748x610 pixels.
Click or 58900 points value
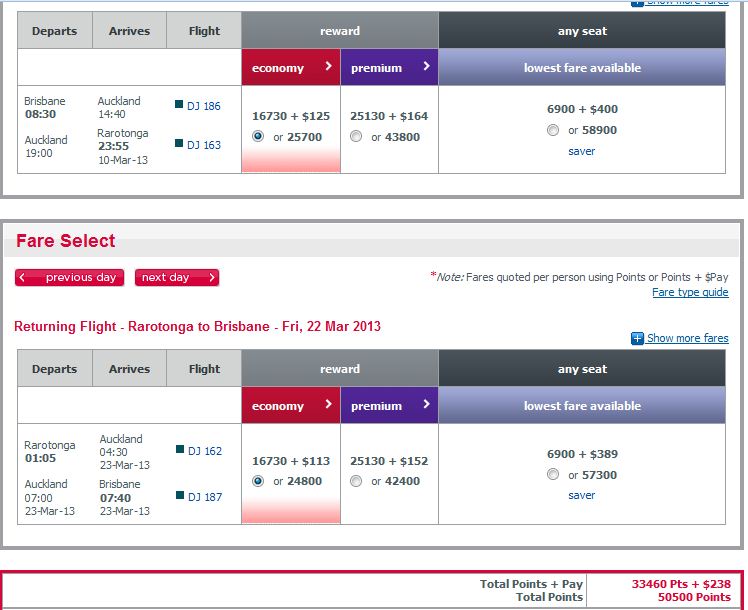coord(592,130)
